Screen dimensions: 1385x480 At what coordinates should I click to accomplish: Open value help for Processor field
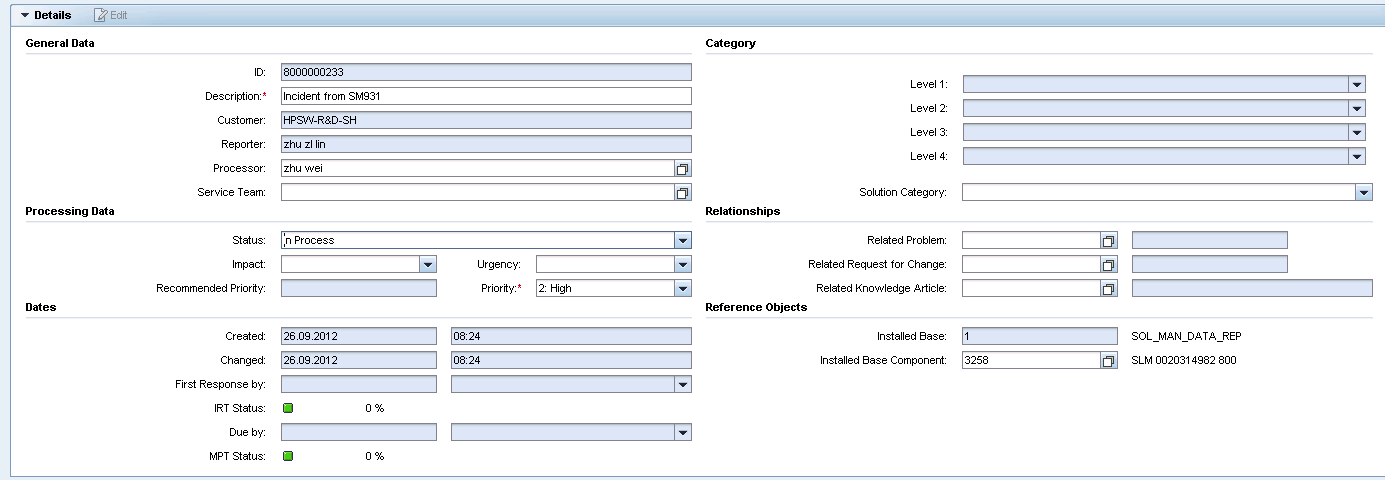683,168
